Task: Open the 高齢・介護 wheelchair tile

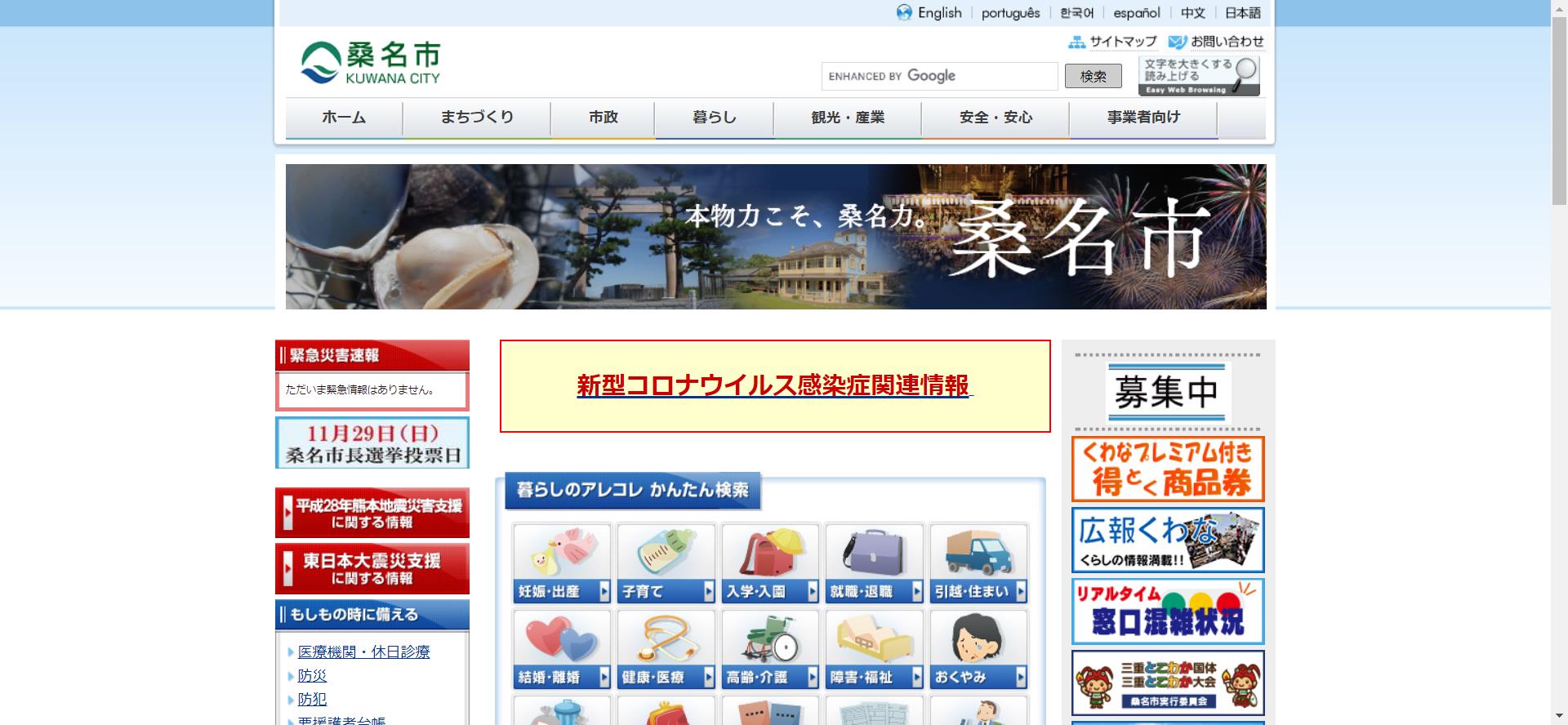Action: [770, 650]
